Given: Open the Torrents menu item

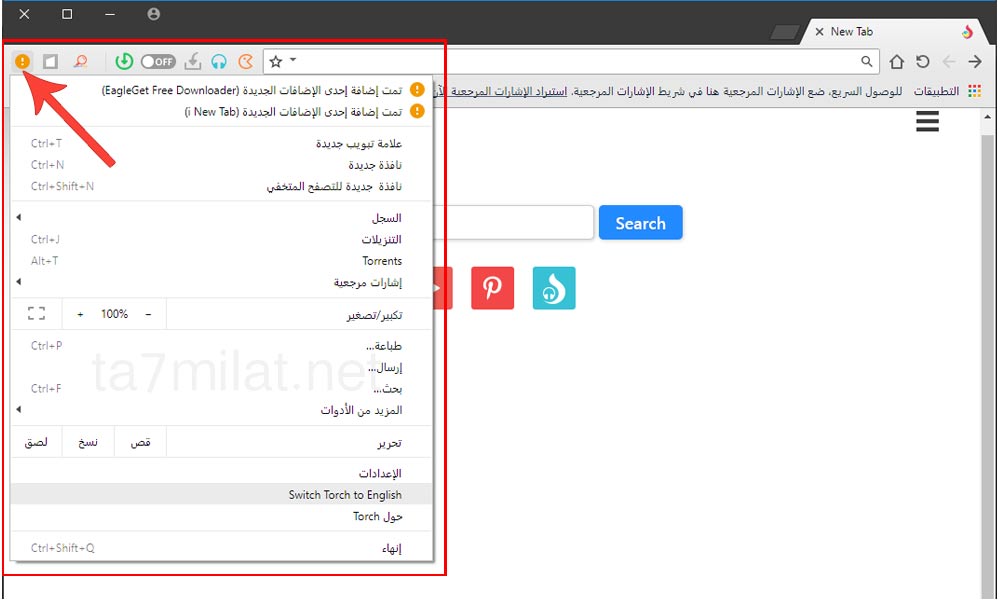Looking at the screenshot, I should pos(221,261).
